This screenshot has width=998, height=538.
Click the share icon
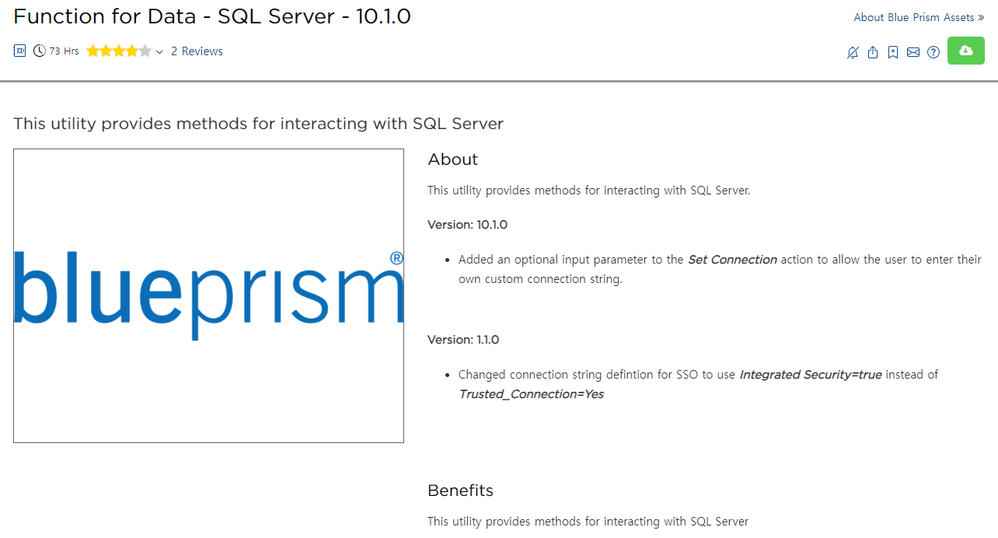pyautogui.click(x=873, y=52)
